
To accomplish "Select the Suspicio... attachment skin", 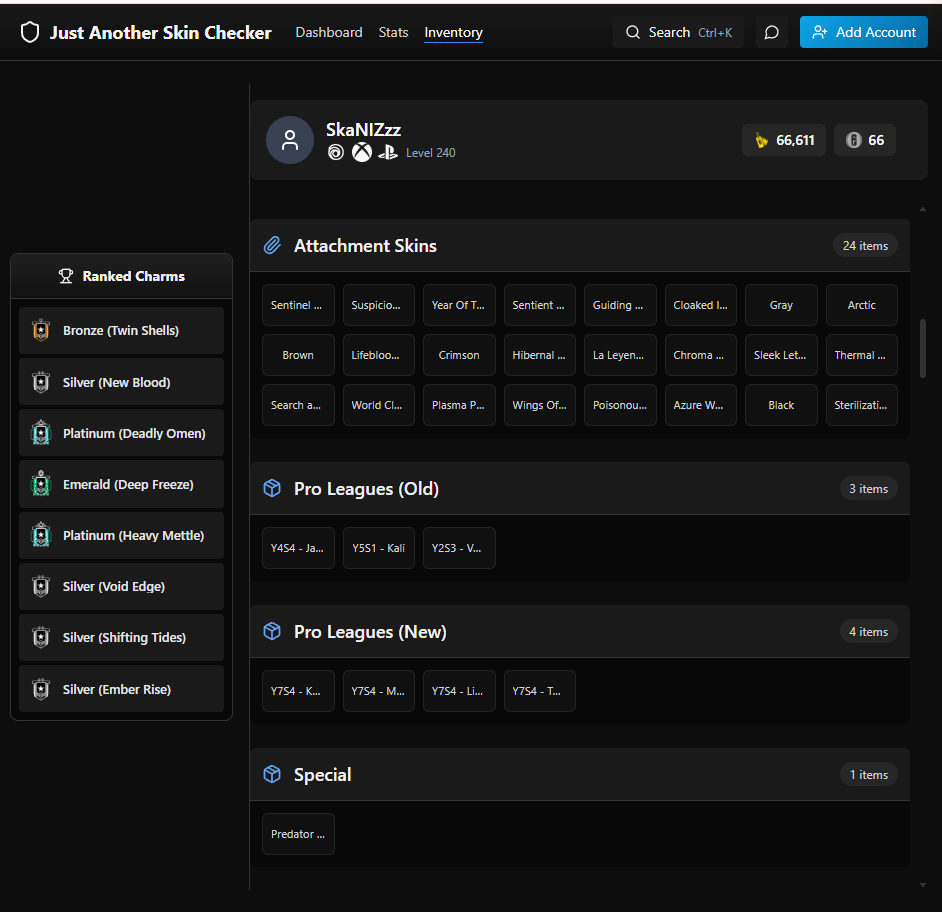I will (x=378, y=305).
